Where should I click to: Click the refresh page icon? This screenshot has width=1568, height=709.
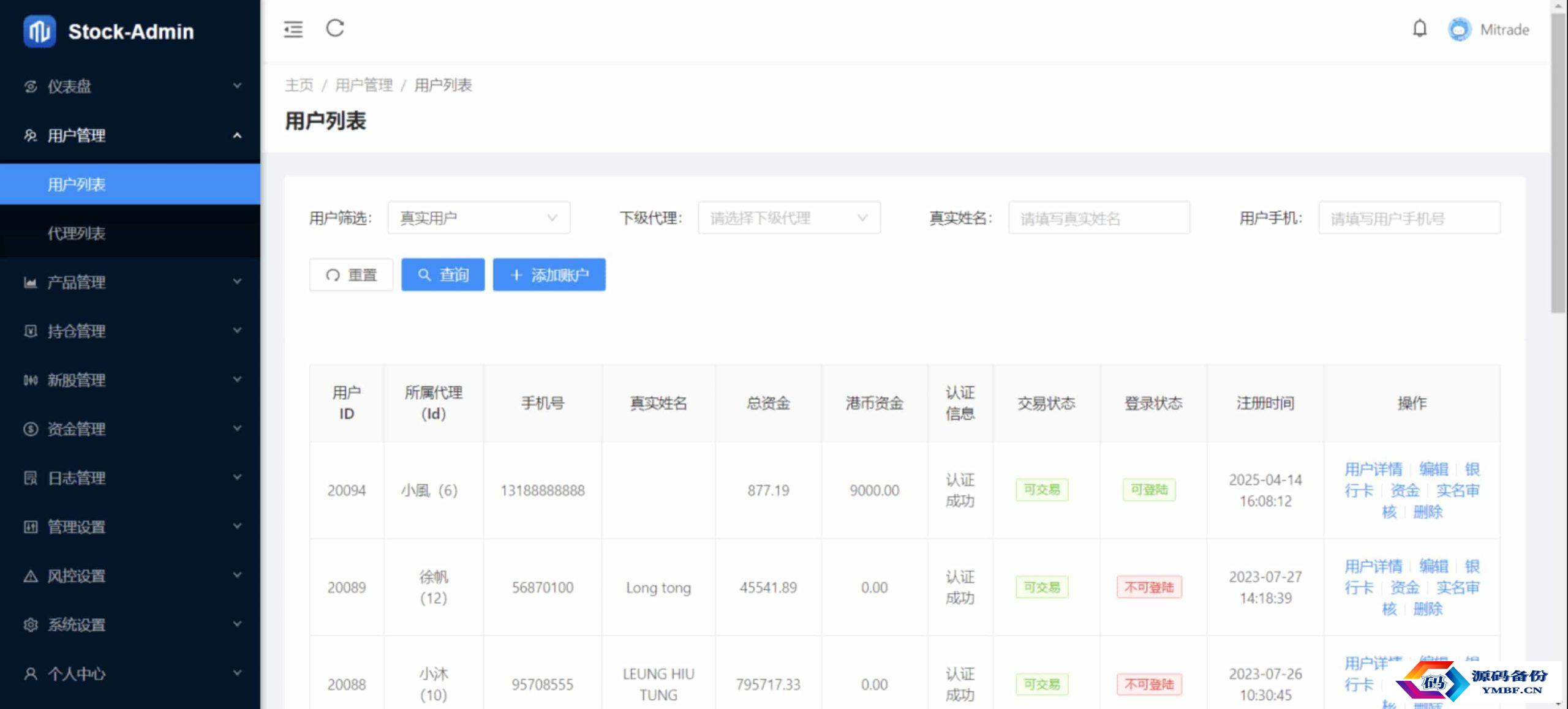(x=335, y=28)
